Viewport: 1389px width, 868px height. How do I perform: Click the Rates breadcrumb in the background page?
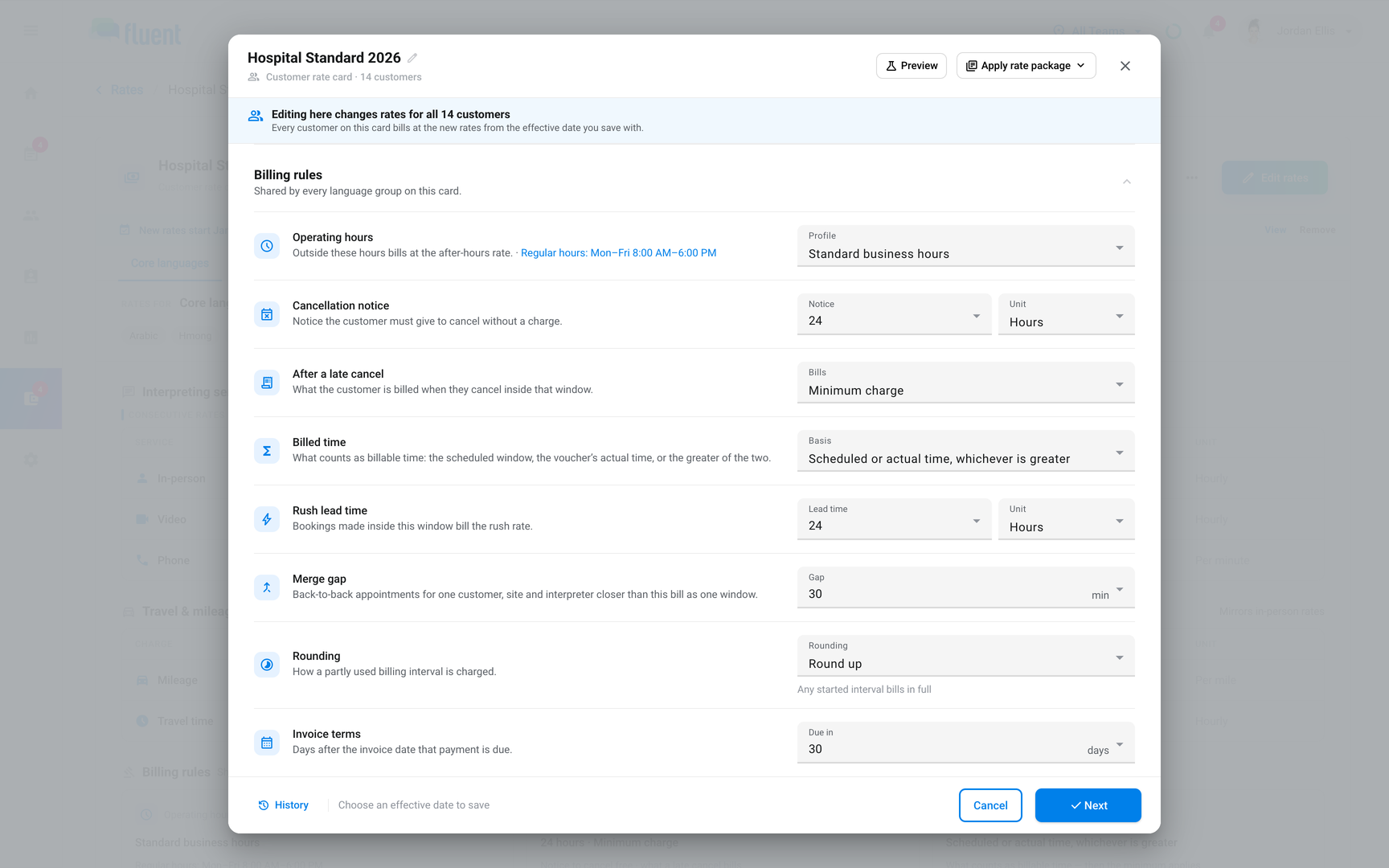click(x=127, y=90)
